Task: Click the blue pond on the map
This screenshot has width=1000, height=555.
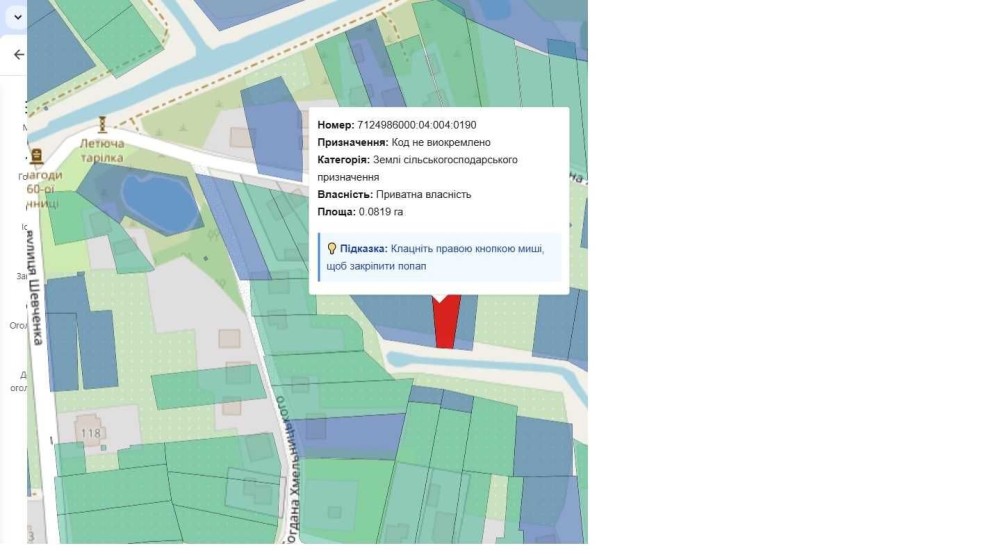Action: pyautogui.click(x=159, y=202)
